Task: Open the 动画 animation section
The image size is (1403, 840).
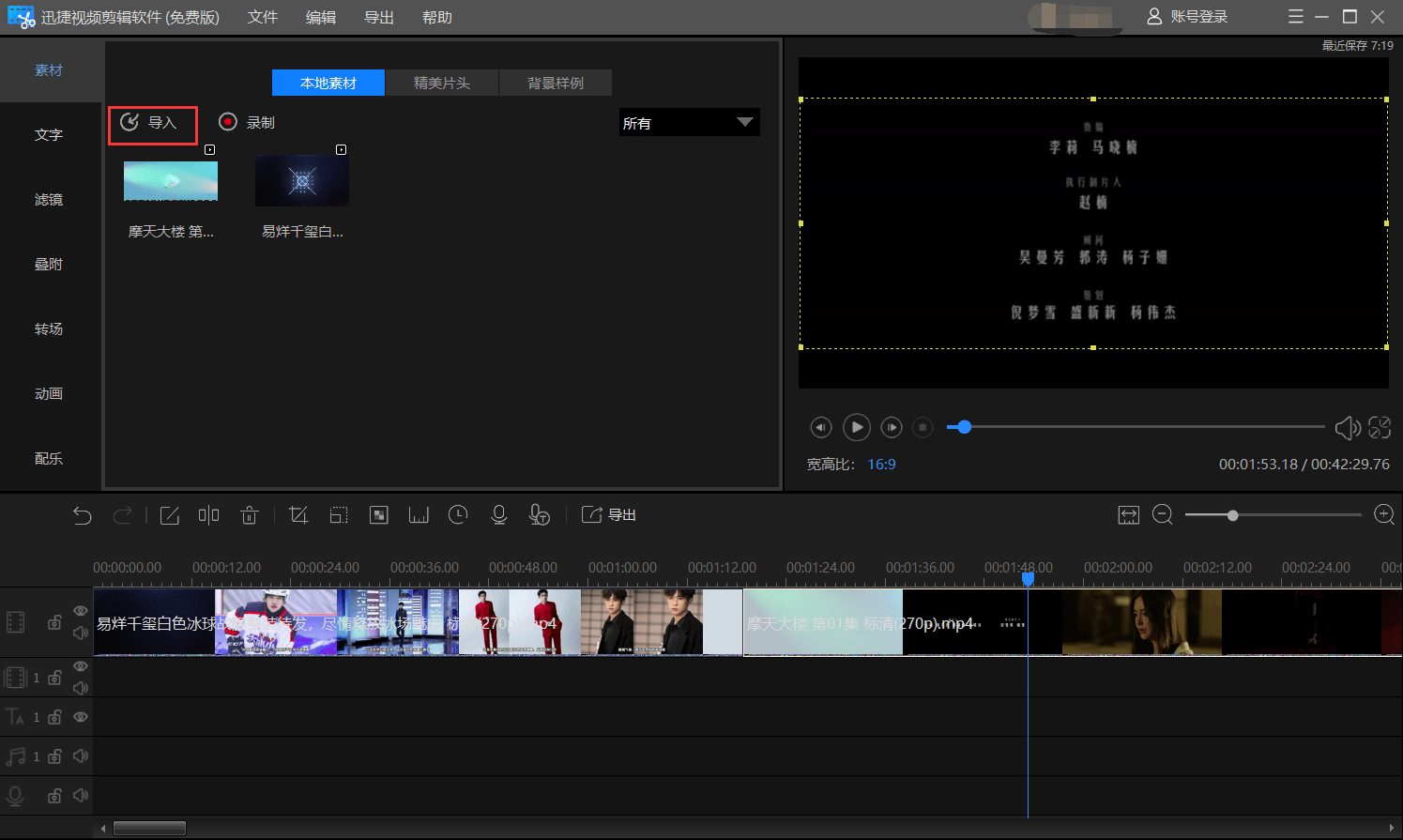Action: [49, 394]
